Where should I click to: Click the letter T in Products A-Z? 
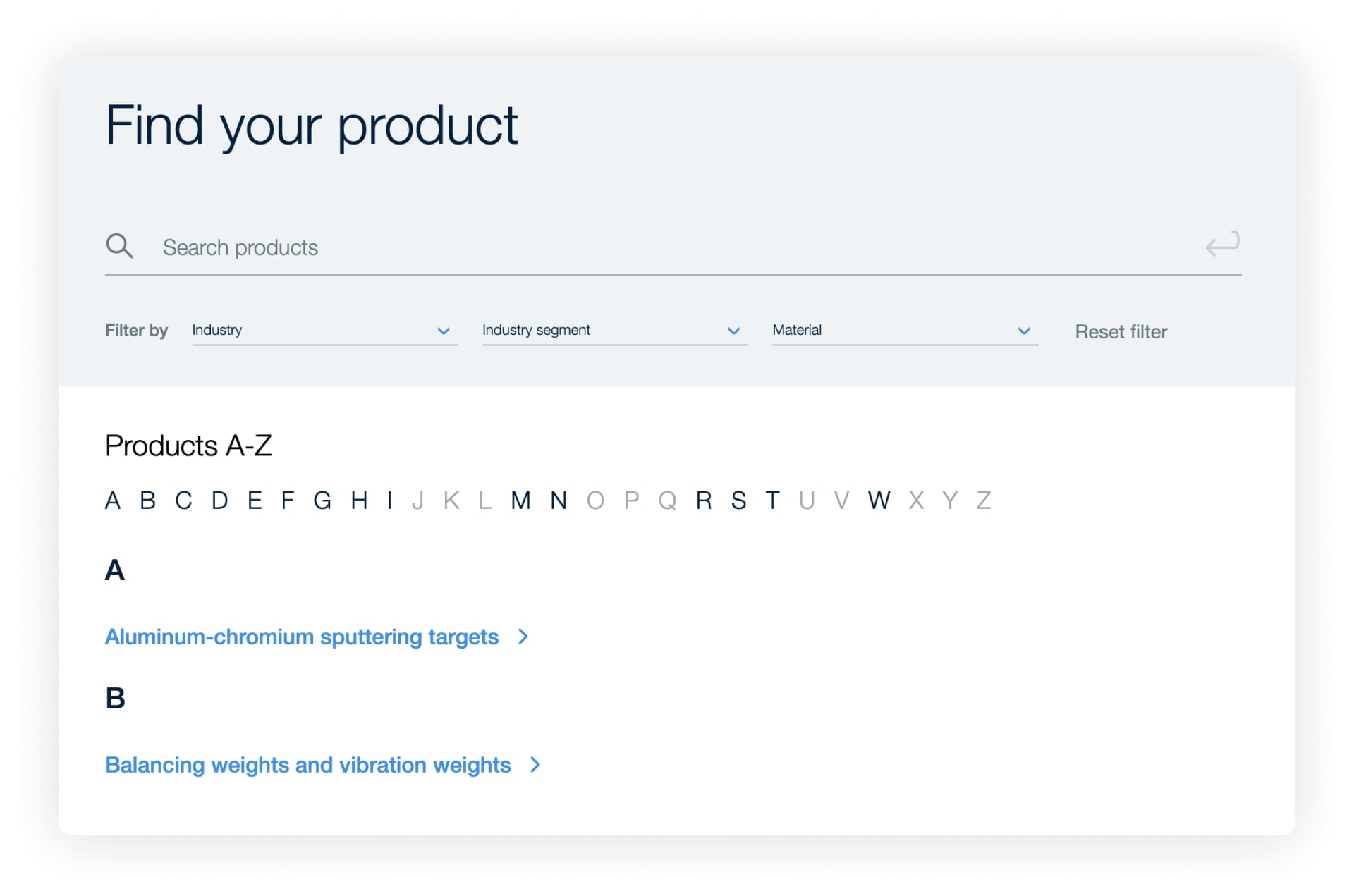(x=772, y=501)
